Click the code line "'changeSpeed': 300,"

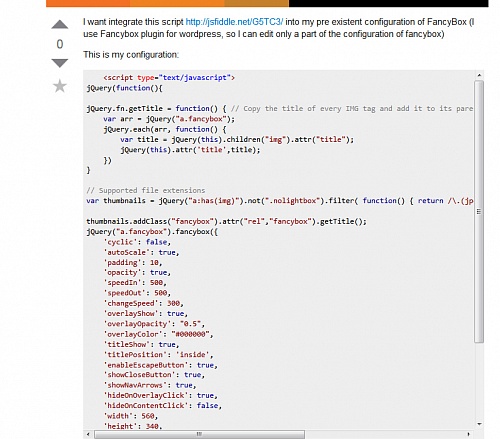click(x=143, y=303)
